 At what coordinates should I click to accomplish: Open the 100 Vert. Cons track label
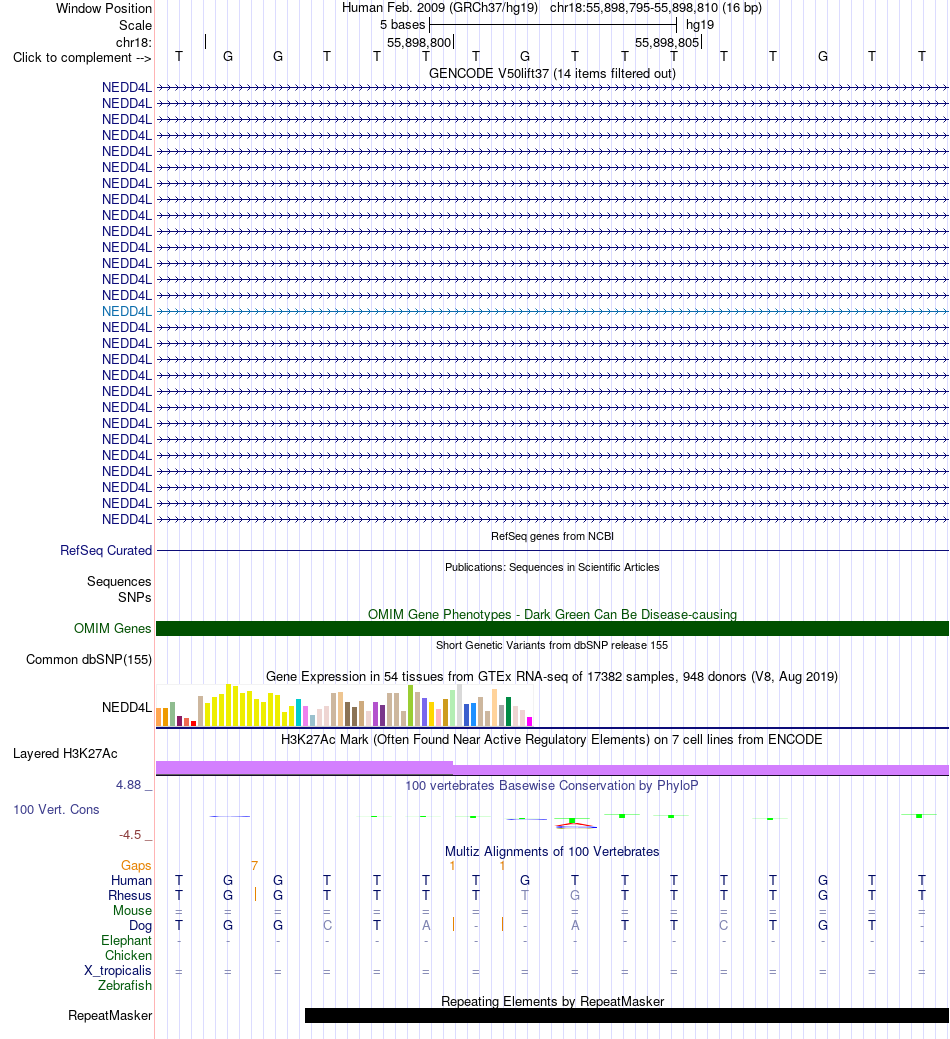point(56,810)
